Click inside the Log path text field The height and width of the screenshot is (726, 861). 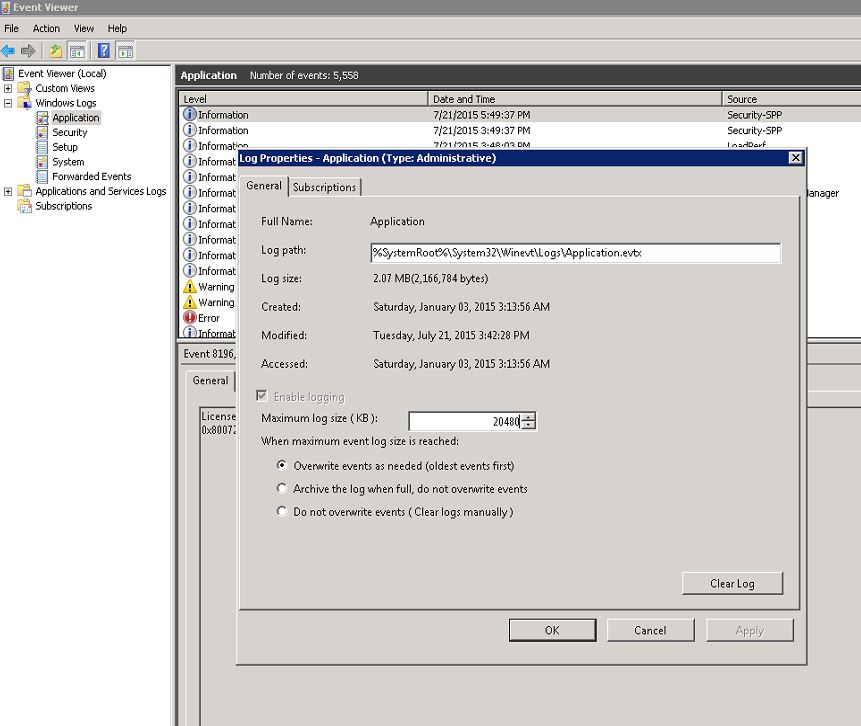[575, 253]
